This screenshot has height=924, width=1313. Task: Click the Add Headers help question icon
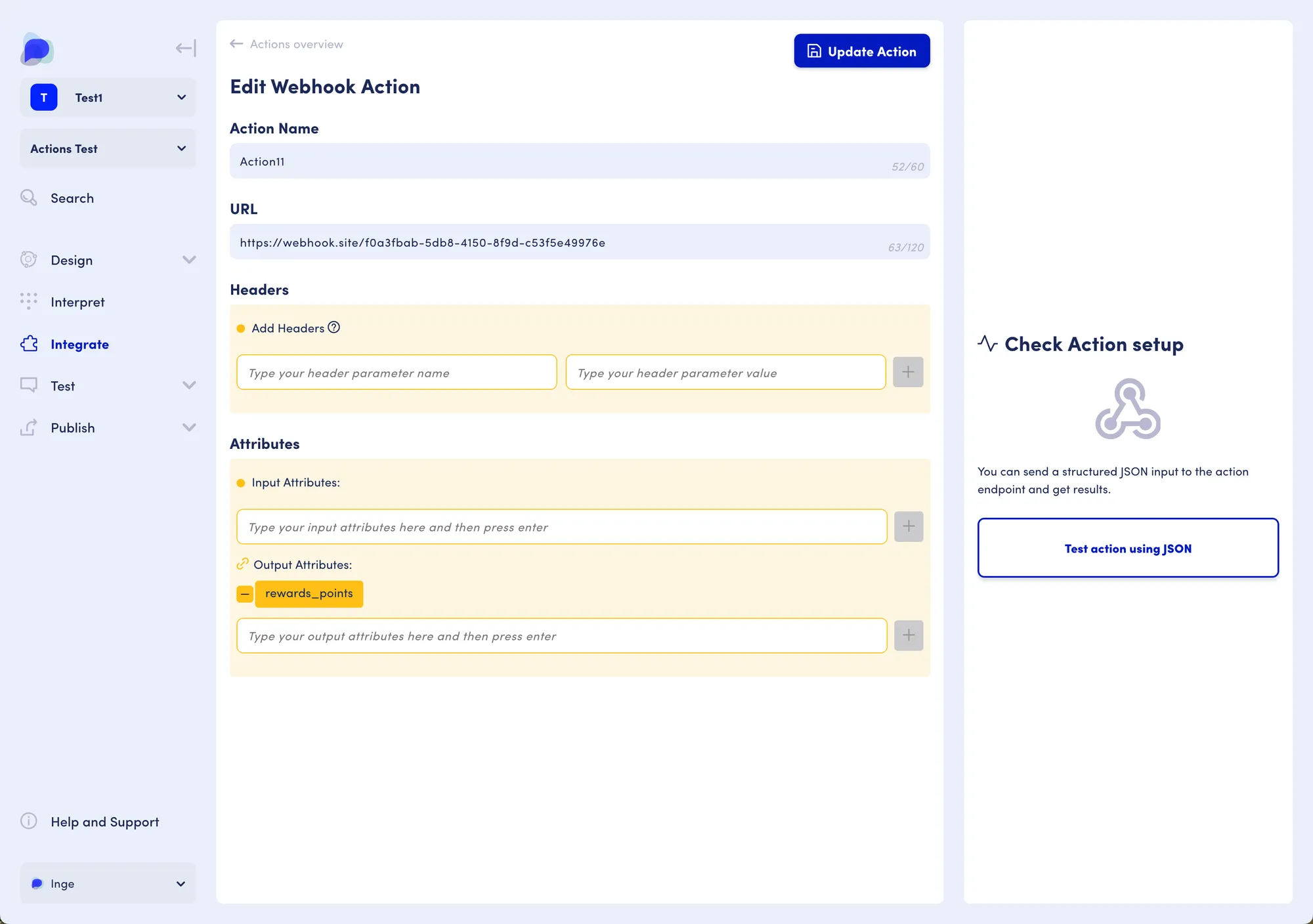pyautogui.click(x=334, y=327)
